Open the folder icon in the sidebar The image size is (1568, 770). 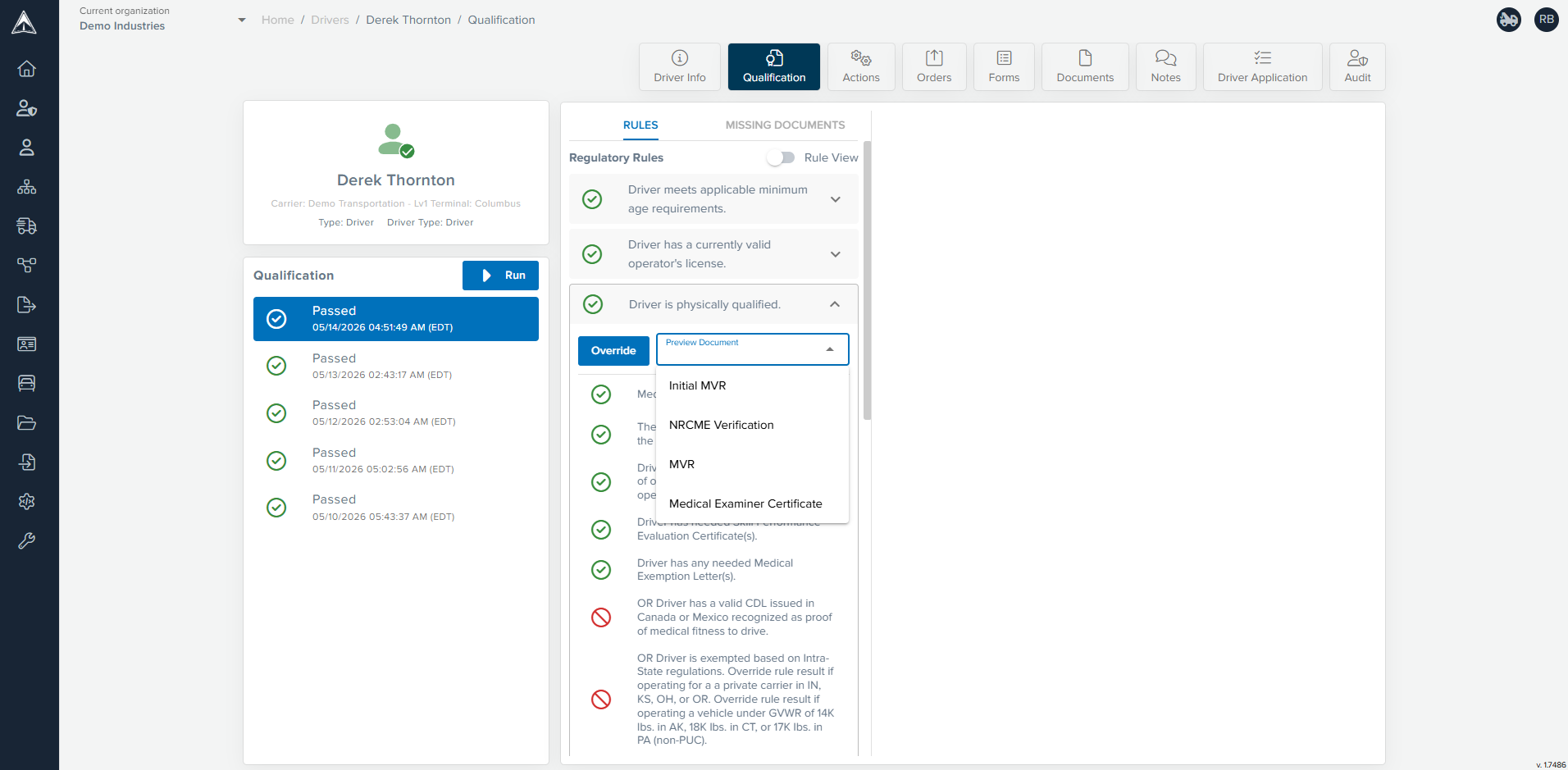(x=26, y=423)
